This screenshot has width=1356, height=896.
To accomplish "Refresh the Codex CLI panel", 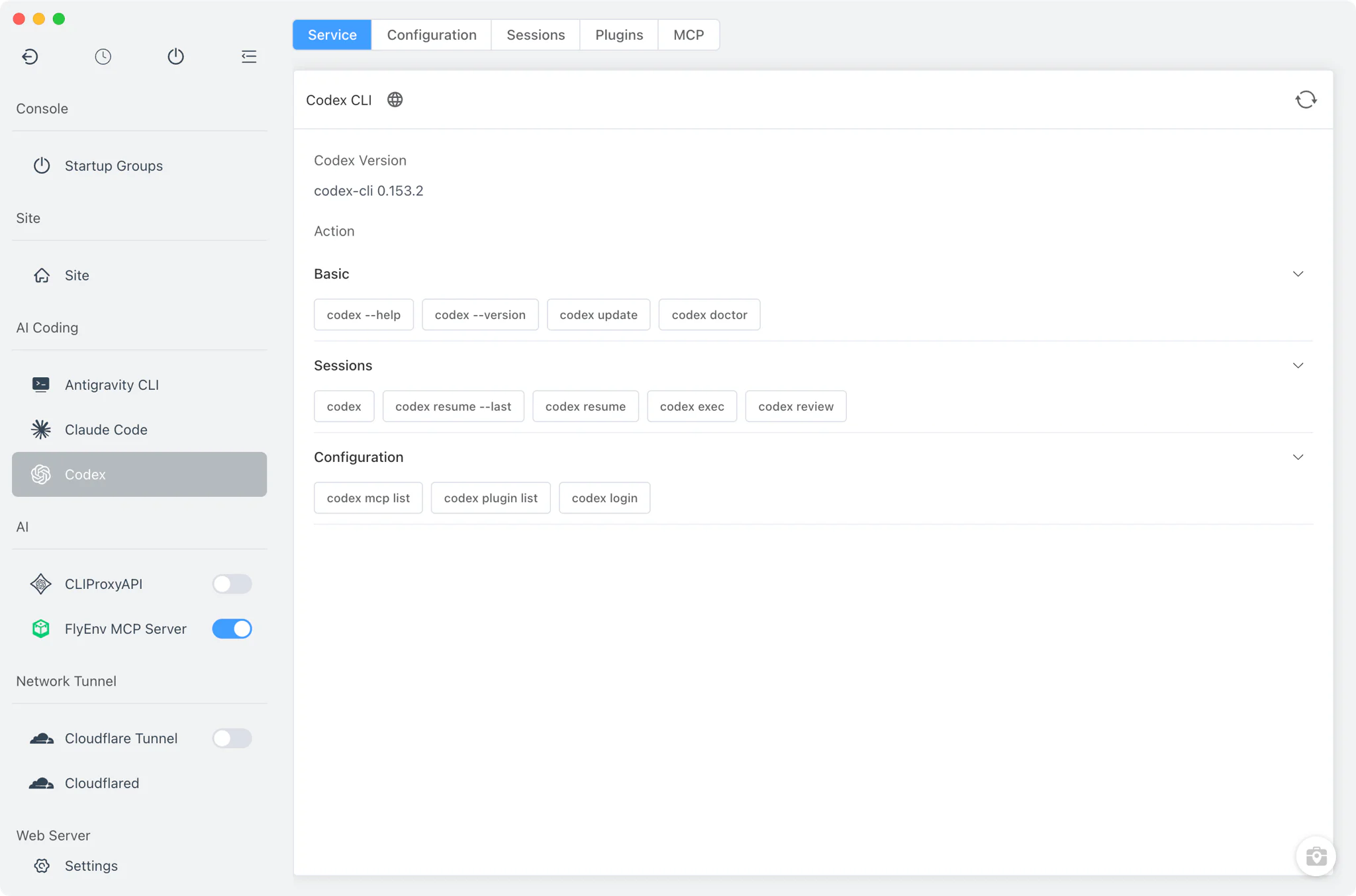I will (x=1306, y=100).
